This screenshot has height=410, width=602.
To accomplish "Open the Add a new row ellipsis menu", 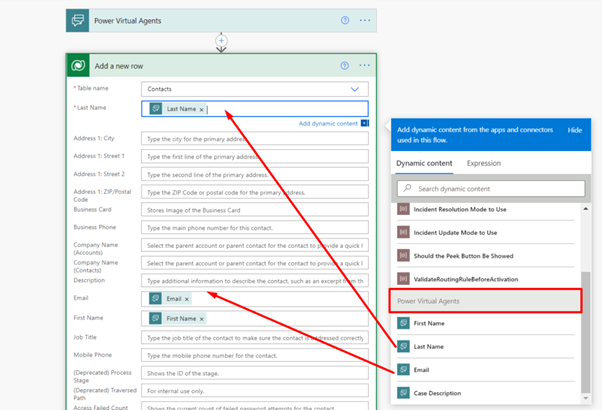I will coord(364,66).
